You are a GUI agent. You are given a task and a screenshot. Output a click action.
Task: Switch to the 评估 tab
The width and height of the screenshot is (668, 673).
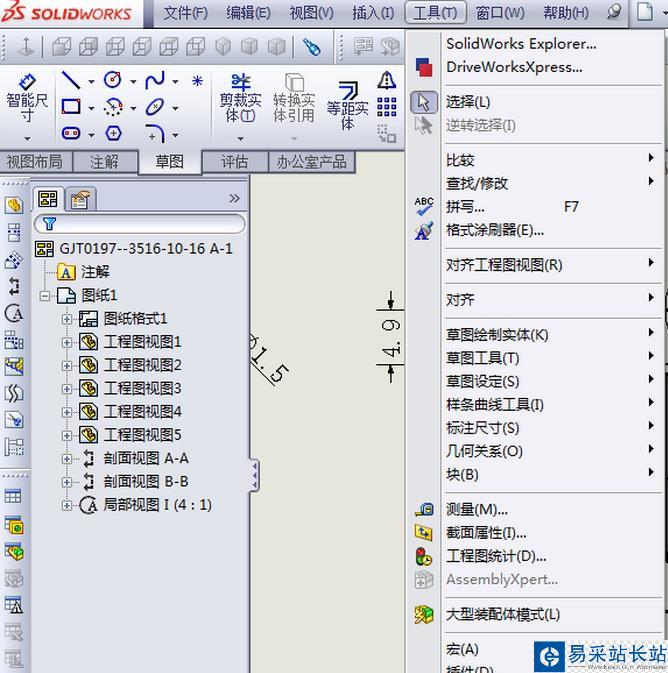234,162
